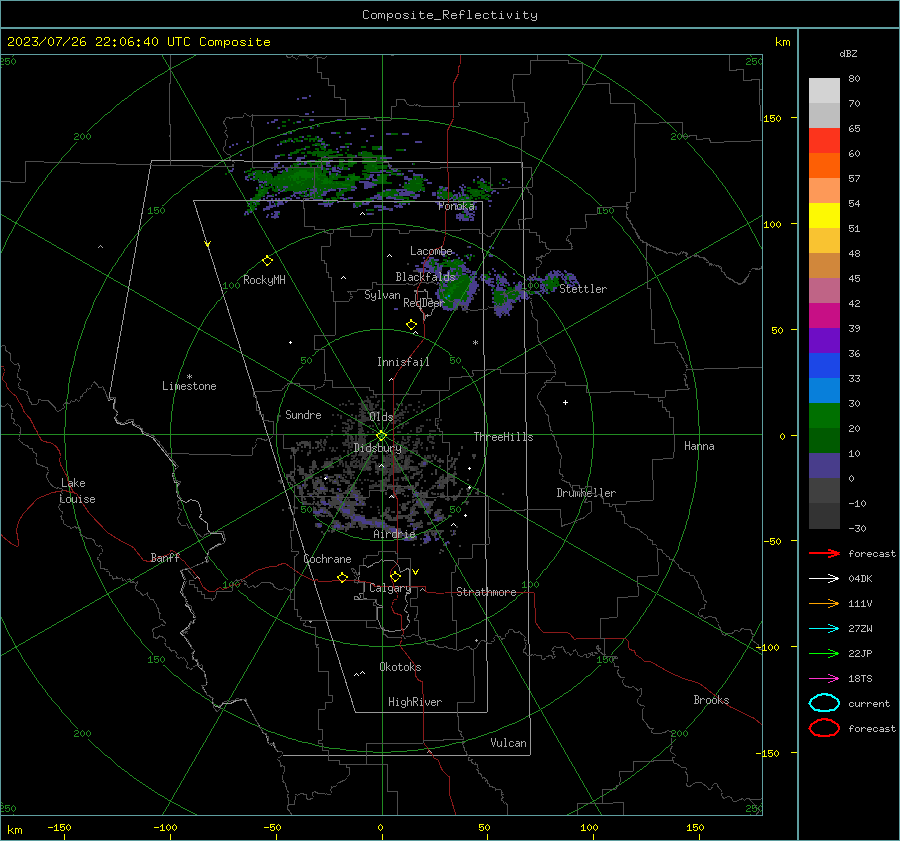Click the Okotoks city label
Viewport: 900px width, 841px height.
[400, 667]
